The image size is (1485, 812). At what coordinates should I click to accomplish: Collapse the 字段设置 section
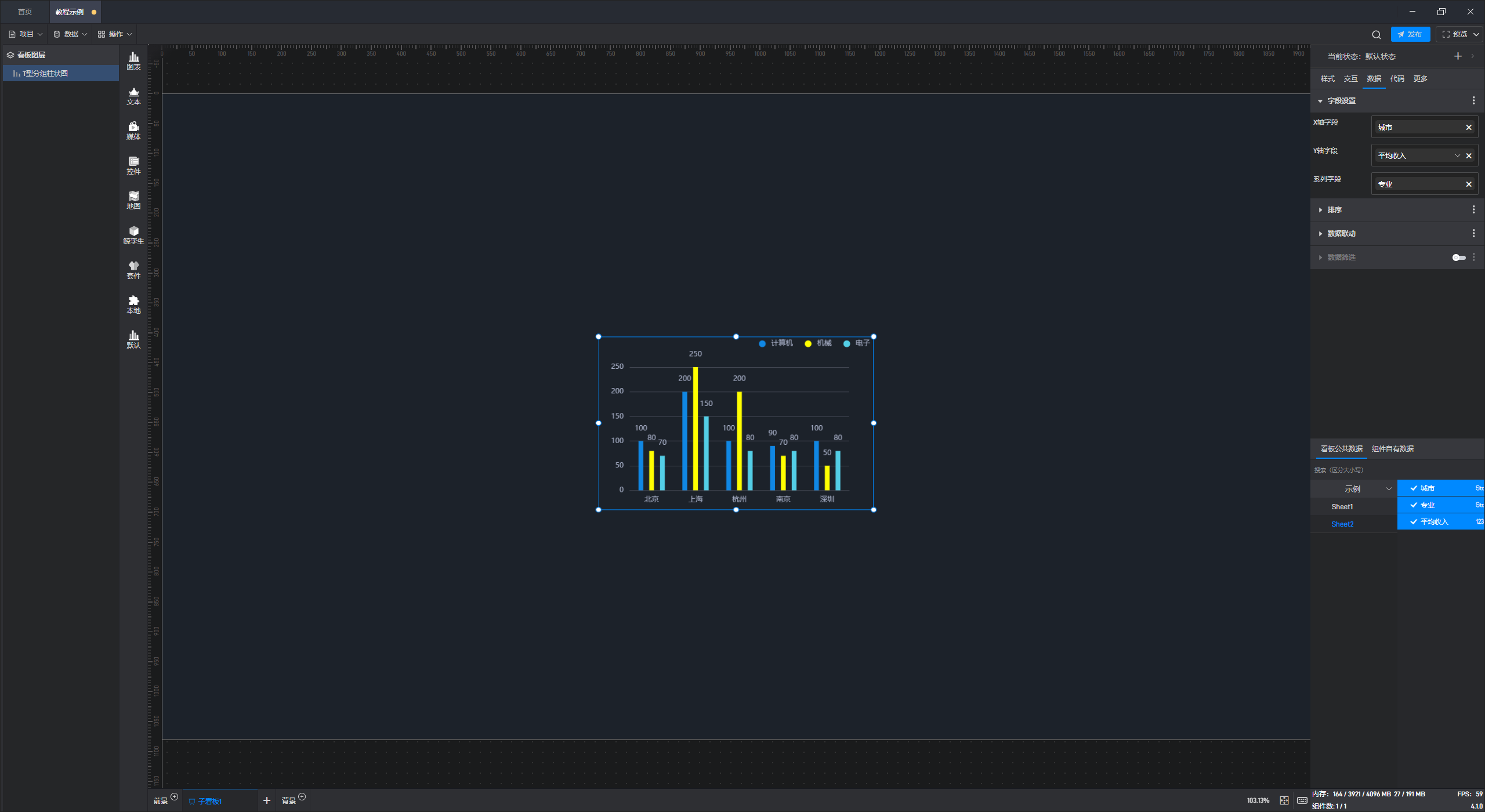1320,101
